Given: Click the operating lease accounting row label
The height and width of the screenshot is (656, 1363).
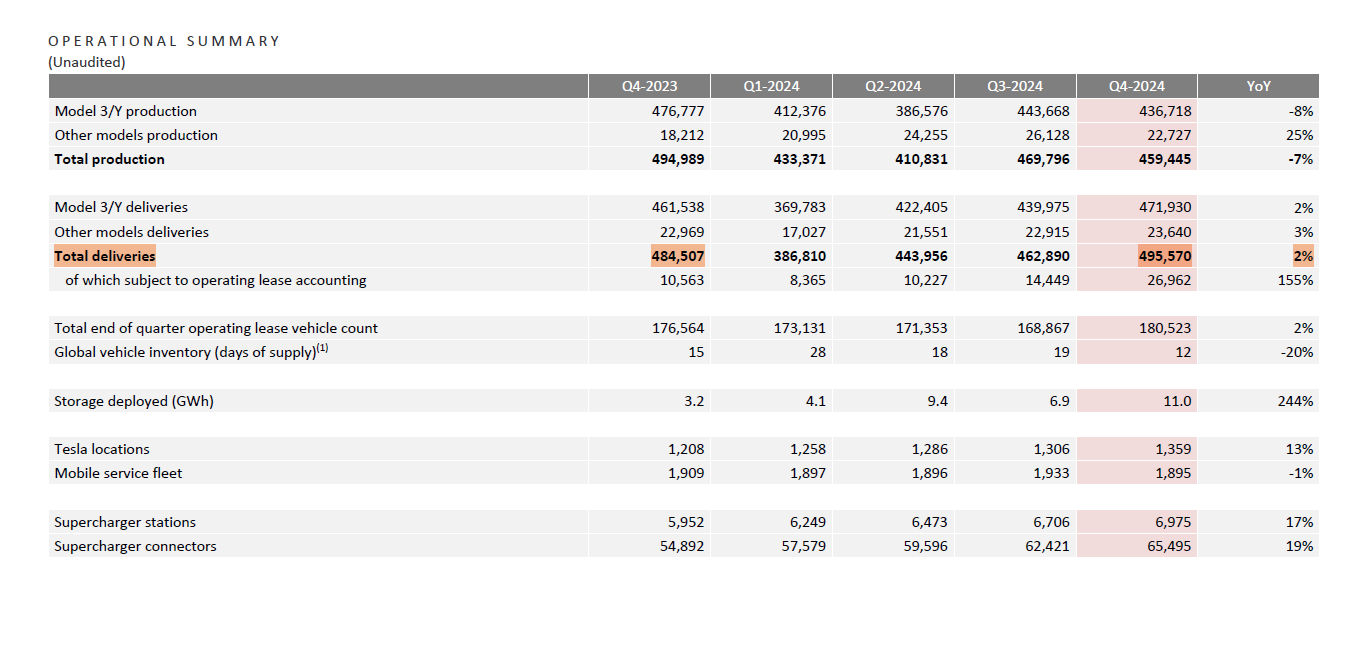Looking at the screenshot, I should (x=216, y=280).
